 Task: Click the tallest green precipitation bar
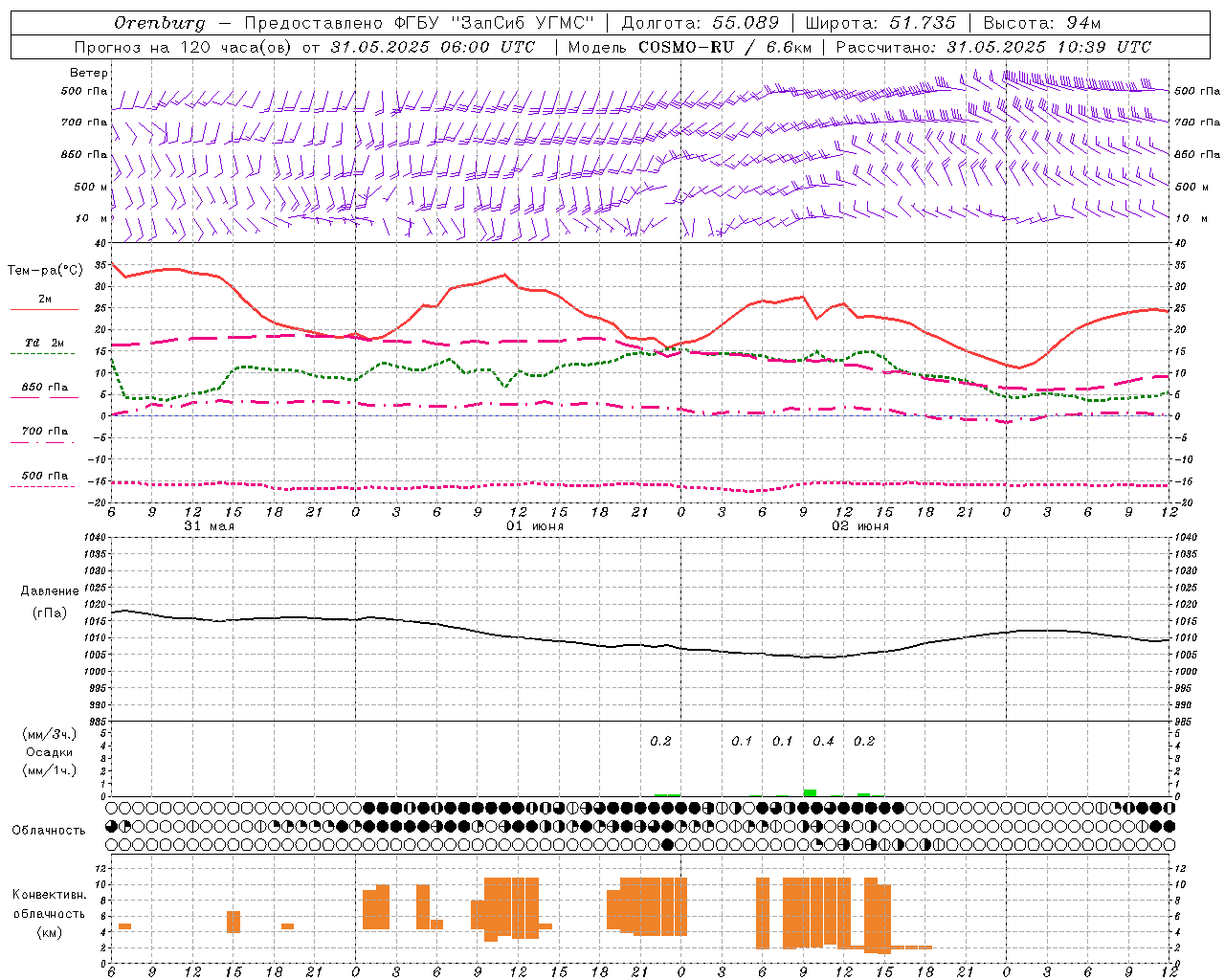tap(810, 792)
